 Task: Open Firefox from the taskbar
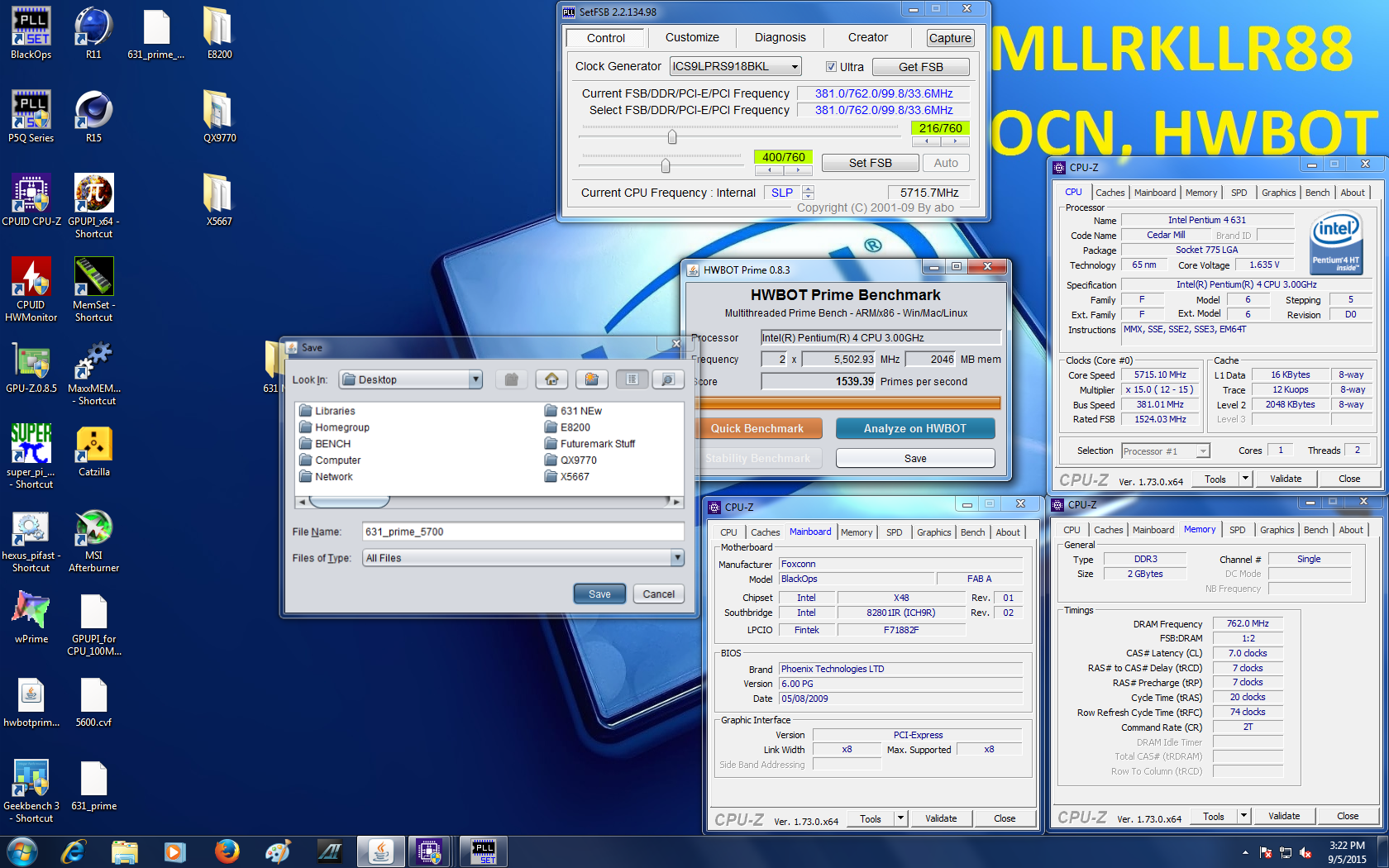pos(227,851)
